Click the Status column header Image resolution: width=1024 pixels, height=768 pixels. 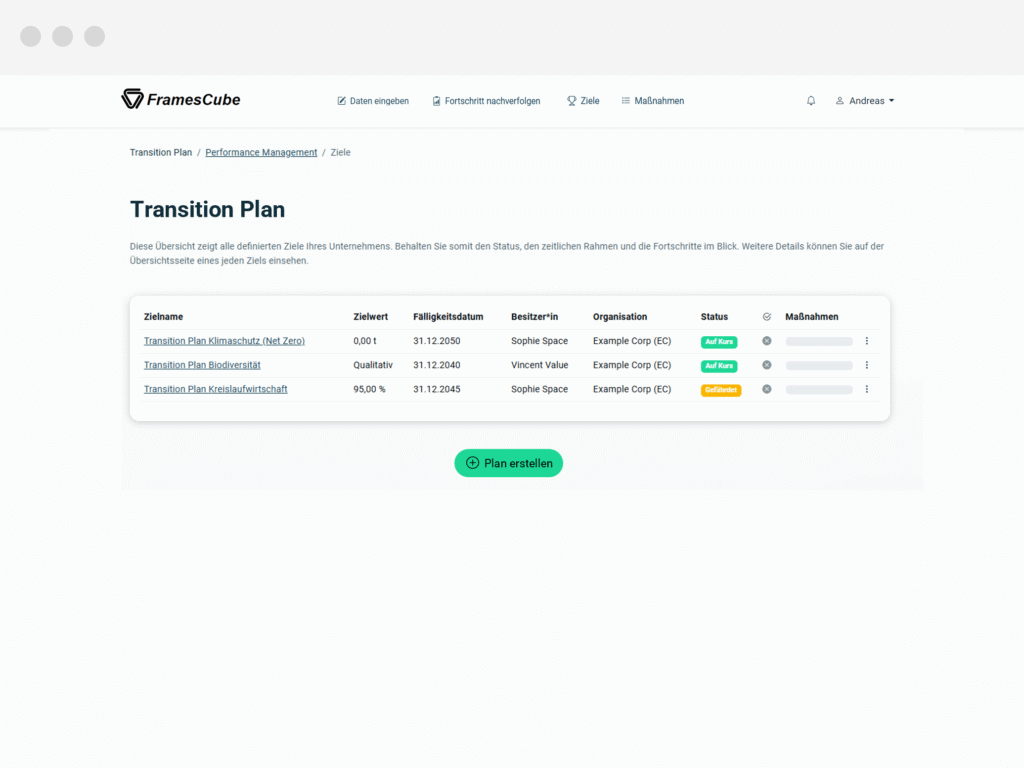714,317
